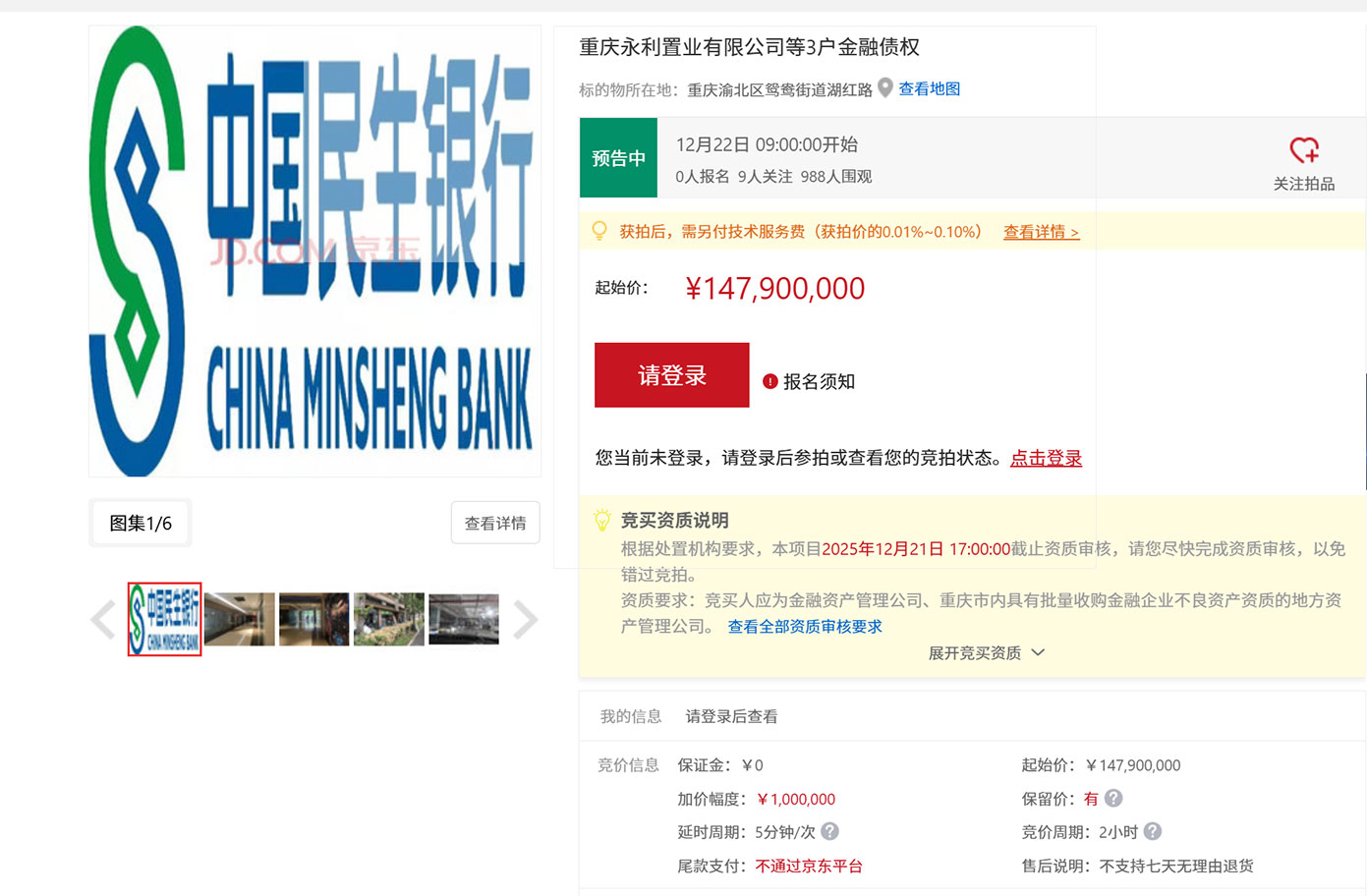
Task: Go to next gallery thumbnails arrow
Action: [x=526, y=620]
